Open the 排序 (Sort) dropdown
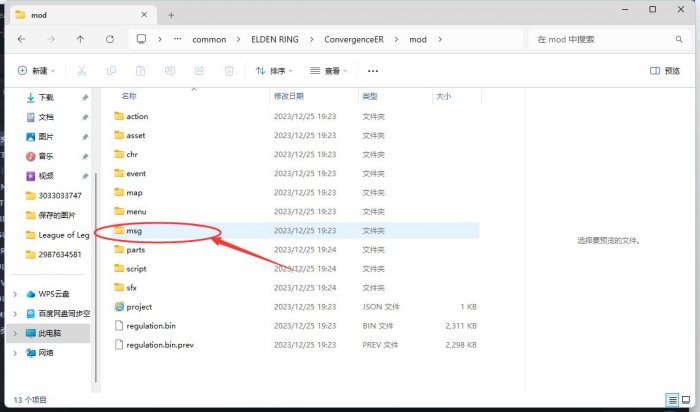The width and height of the screenshot is (700, 412). (274, 71)
